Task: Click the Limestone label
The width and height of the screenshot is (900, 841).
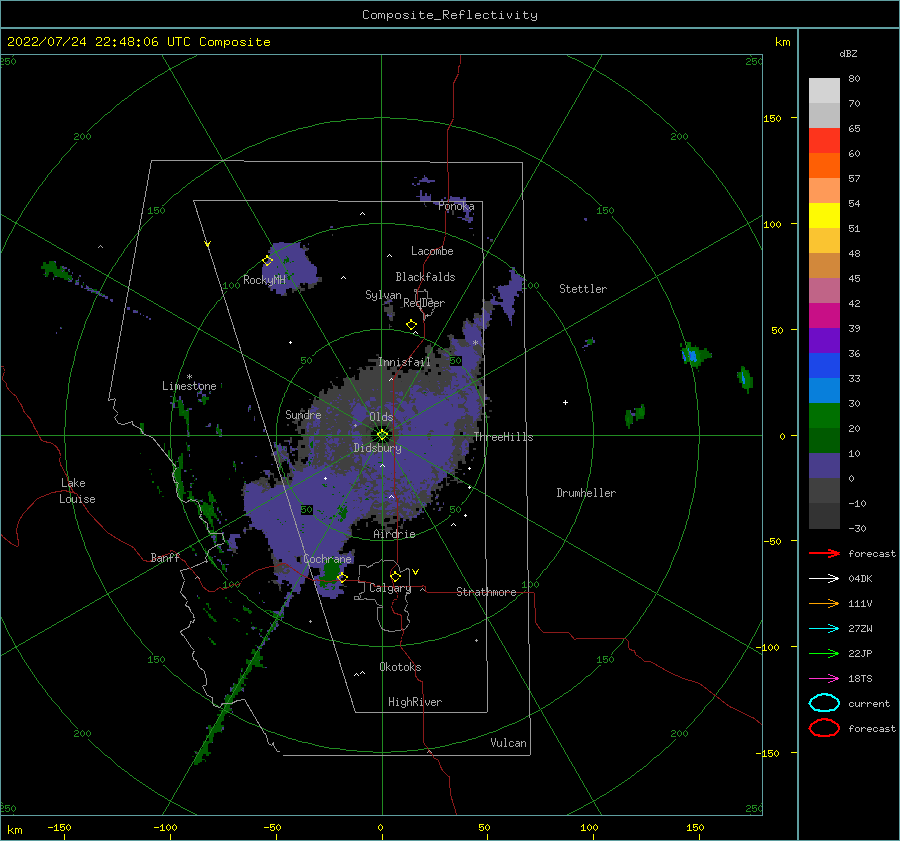Action: pos(189,386)
